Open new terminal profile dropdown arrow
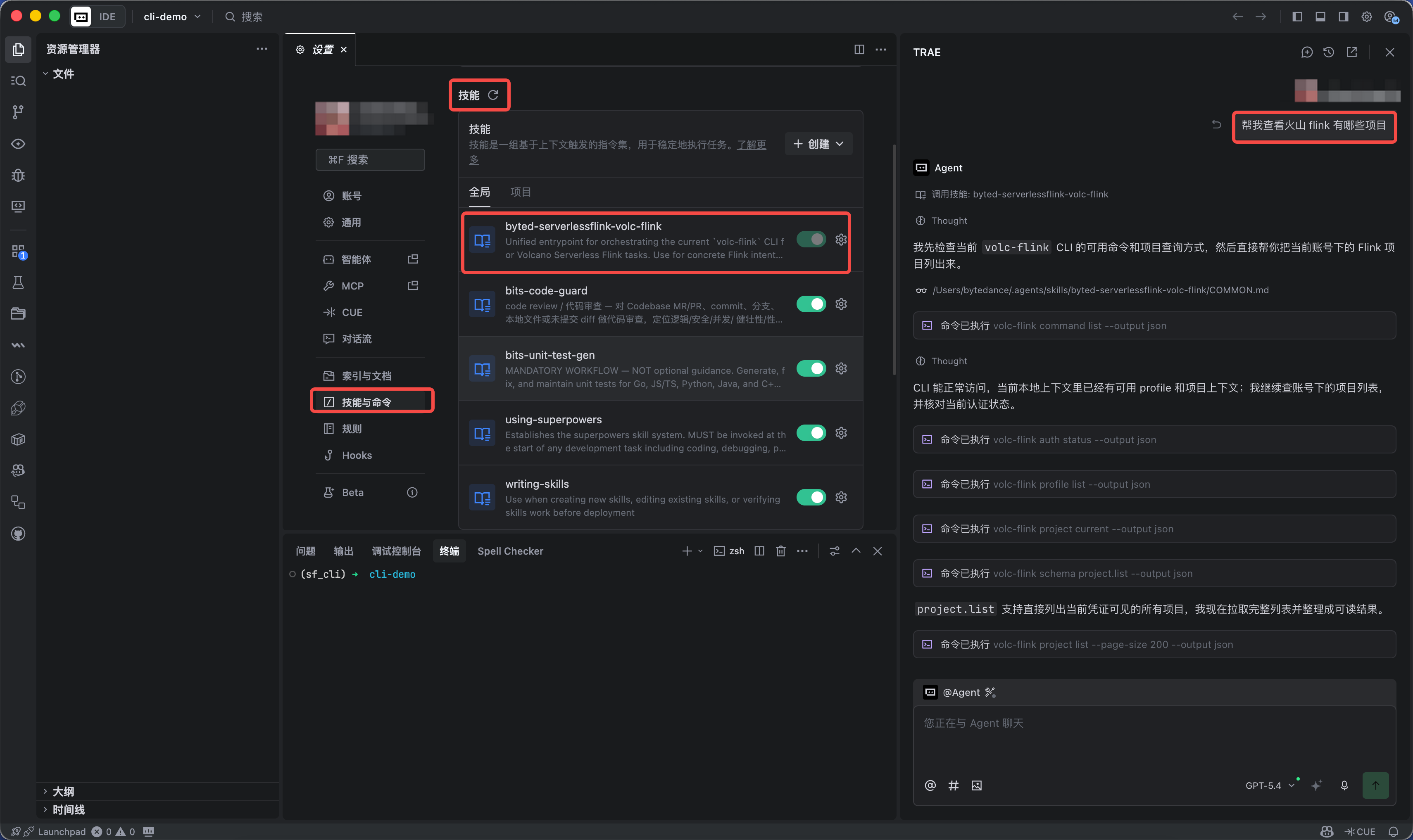This screenshot has width=1413, height=840. coord(700,551)
